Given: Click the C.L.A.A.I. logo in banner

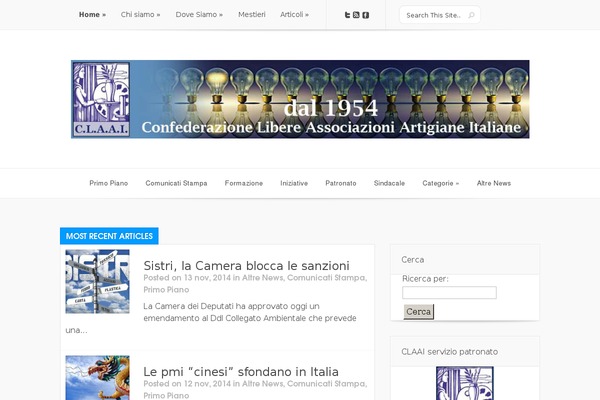Looking at the screenshot, I should (x=101, y=99).
